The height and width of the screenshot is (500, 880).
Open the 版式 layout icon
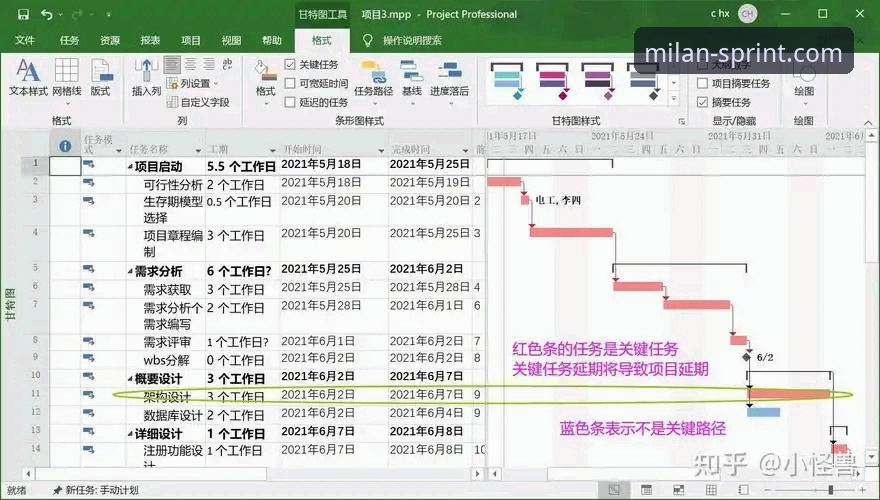101,77
